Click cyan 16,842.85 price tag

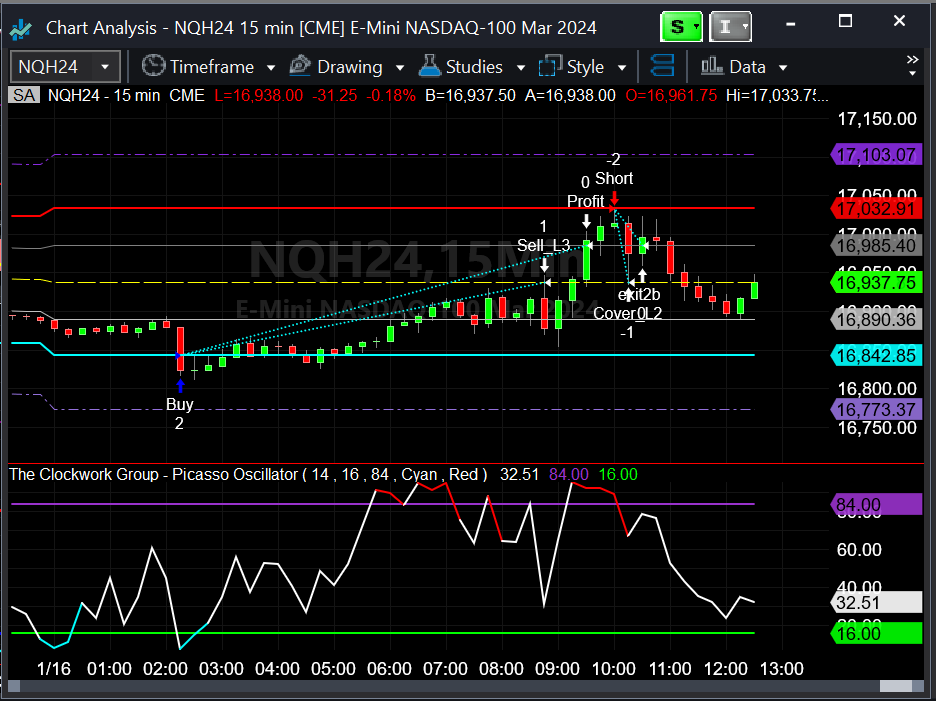click(876, 356)
